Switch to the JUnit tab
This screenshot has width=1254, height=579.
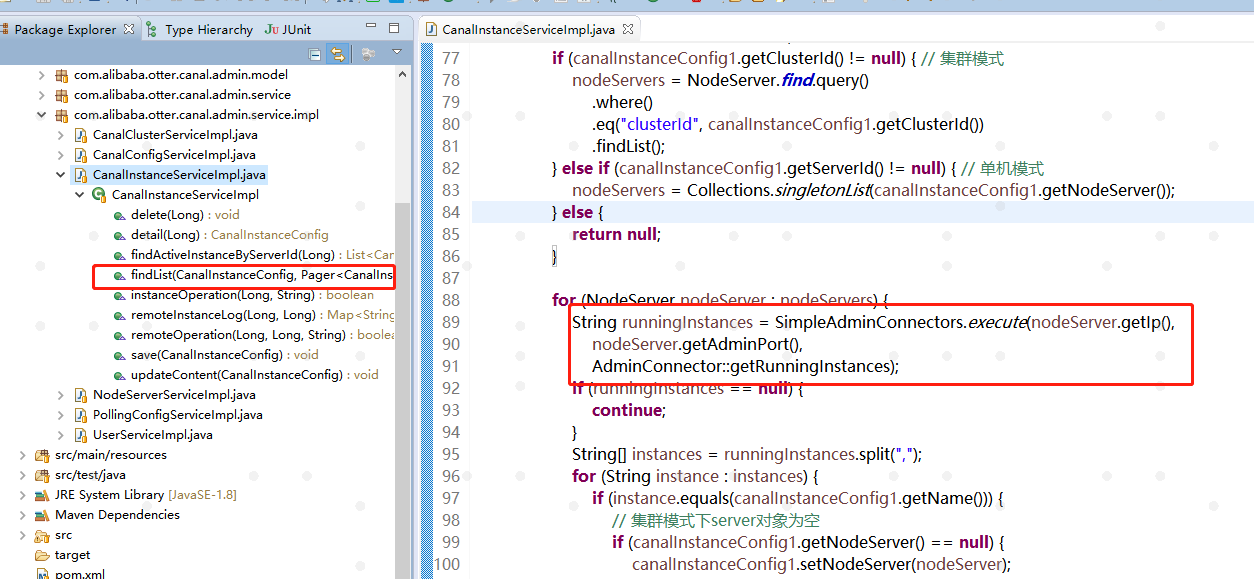[x=288, y=30]
